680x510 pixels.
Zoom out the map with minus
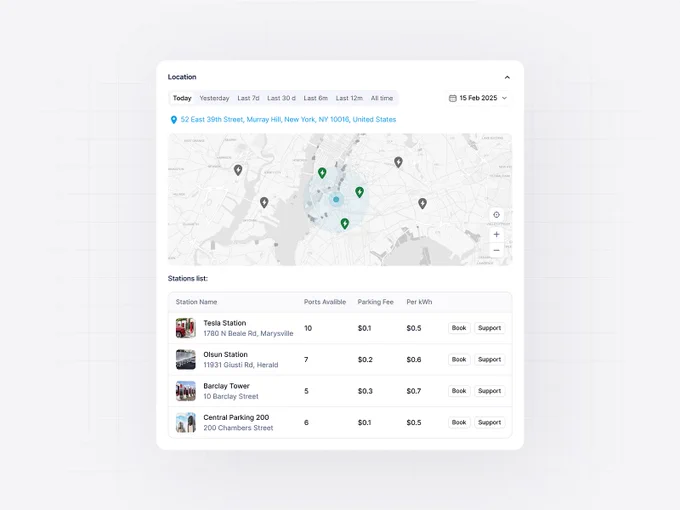pos(496,250)
